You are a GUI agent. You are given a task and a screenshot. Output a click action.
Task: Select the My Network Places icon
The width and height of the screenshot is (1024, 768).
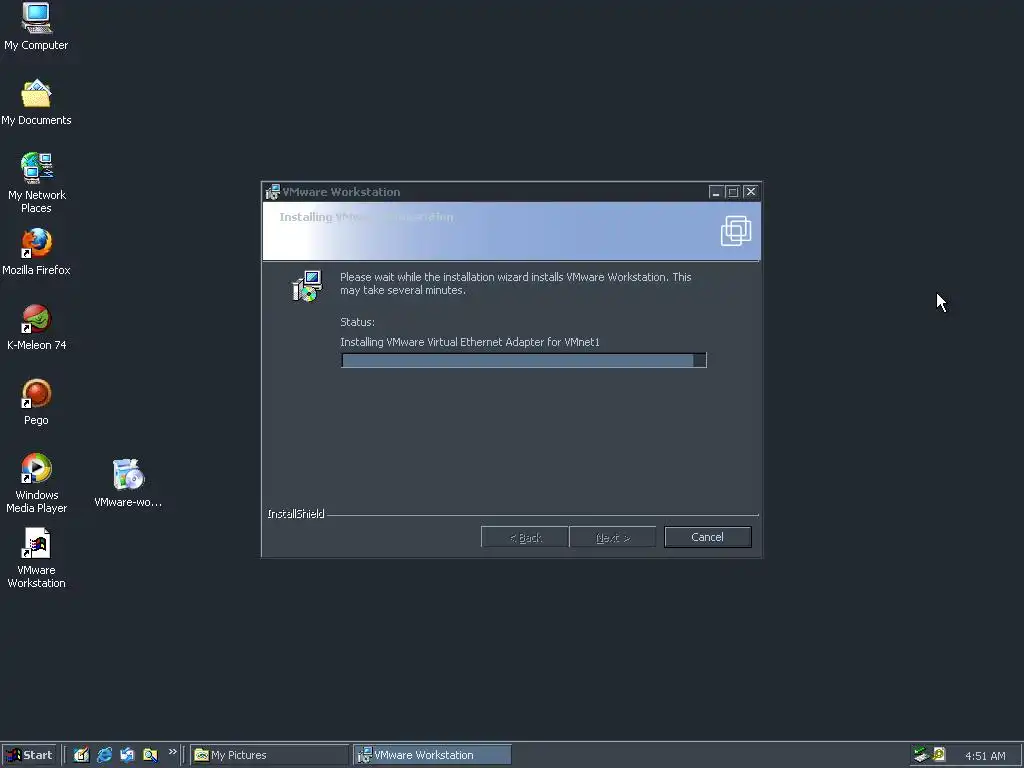point(36,183)
